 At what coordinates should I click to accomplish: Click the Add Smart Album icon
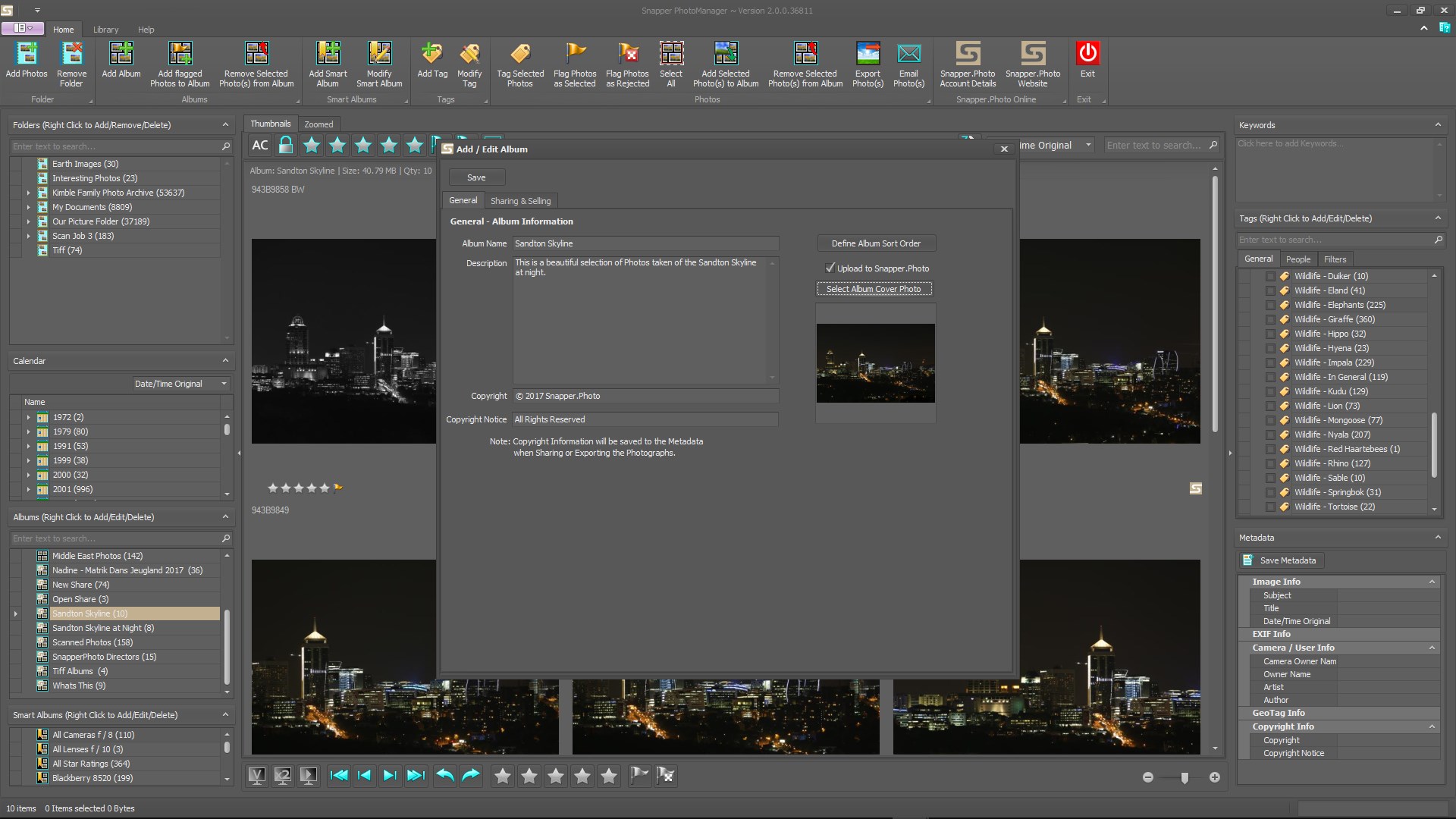click(328, 54)
